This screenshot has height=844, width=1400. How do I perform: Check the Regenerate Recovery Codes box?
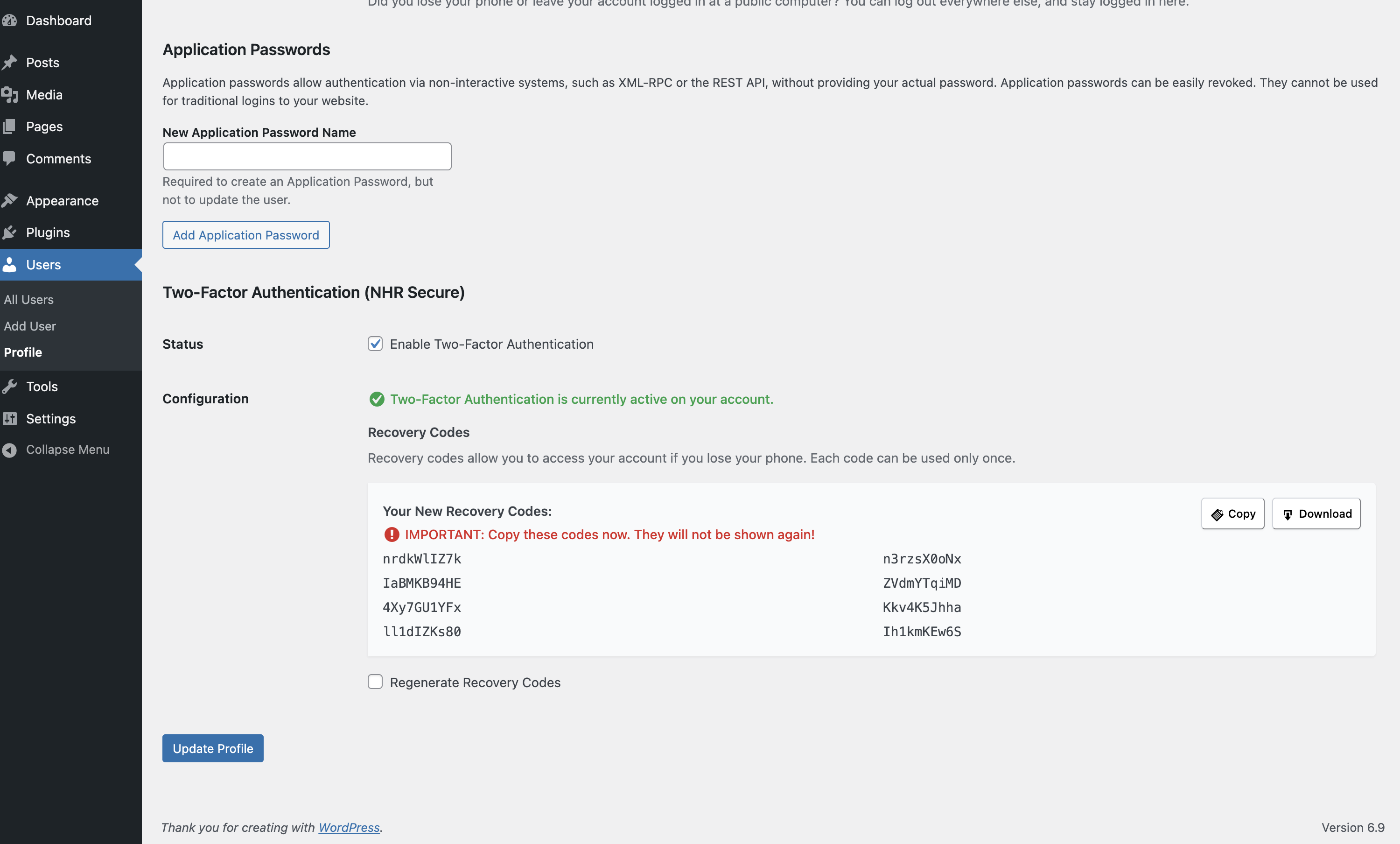(375, 682)
